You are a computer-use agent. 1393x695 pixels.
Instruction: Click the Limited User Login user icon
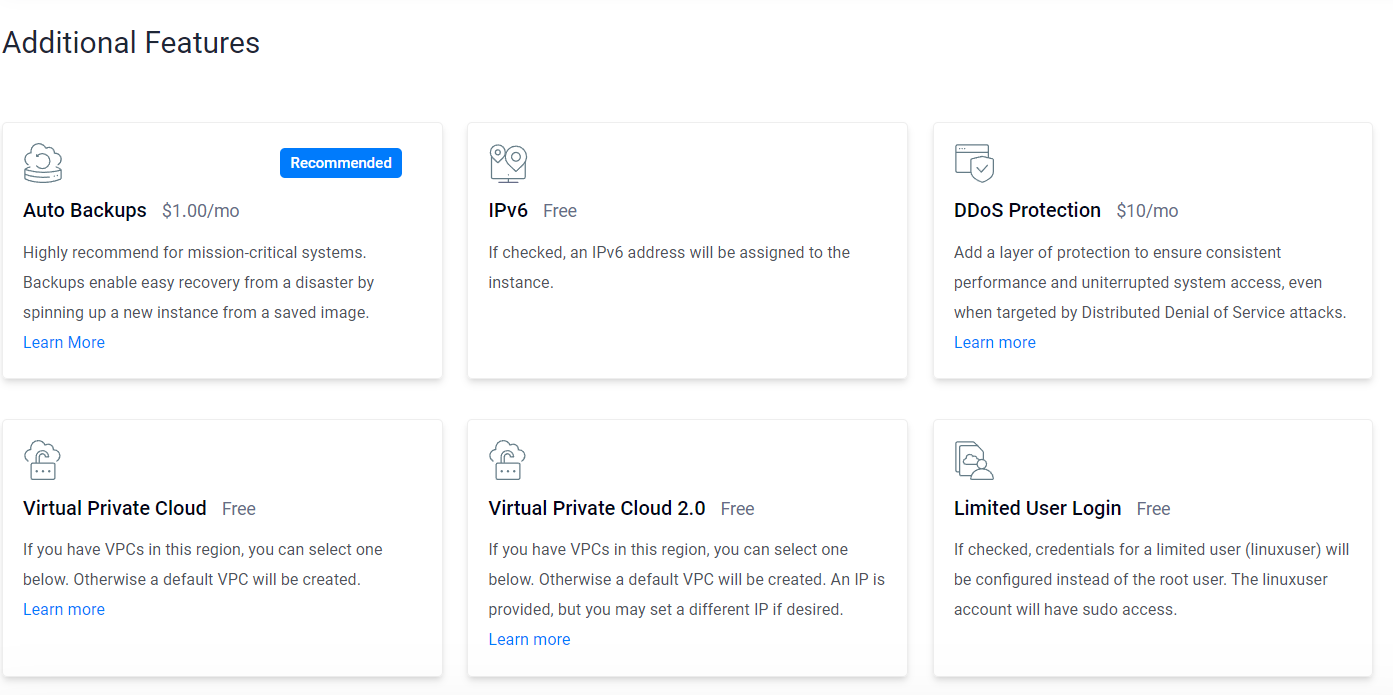click(974, 460)
